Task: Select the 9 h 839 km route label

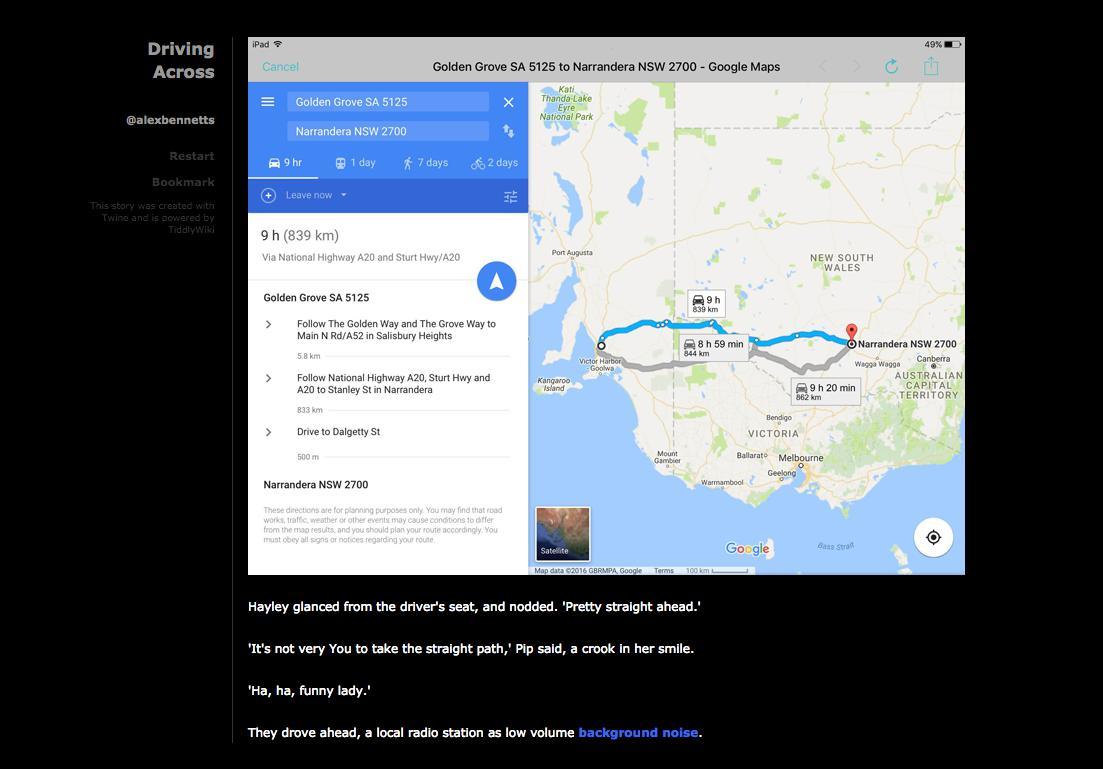Action: click(x=706, y=303)
